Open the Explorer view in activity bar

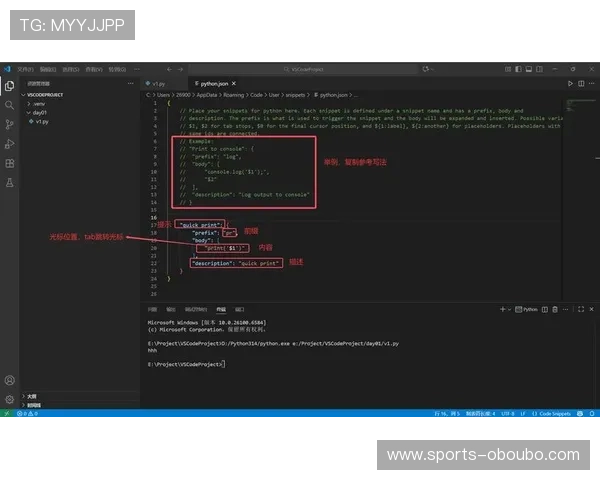point(10,85)
